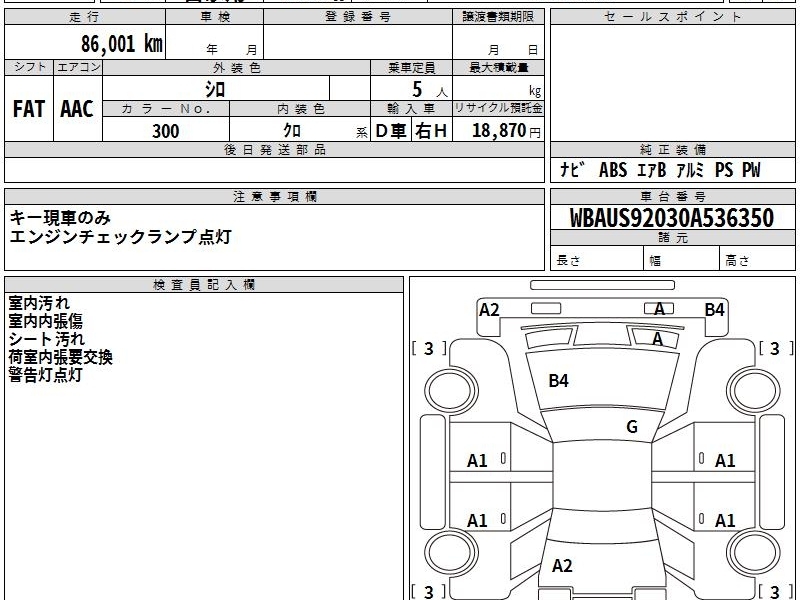Click the 外装色 header
Image resolution: width=800 pixels, height=600 pixels.
pyautogui.click(x=236, y=68)
